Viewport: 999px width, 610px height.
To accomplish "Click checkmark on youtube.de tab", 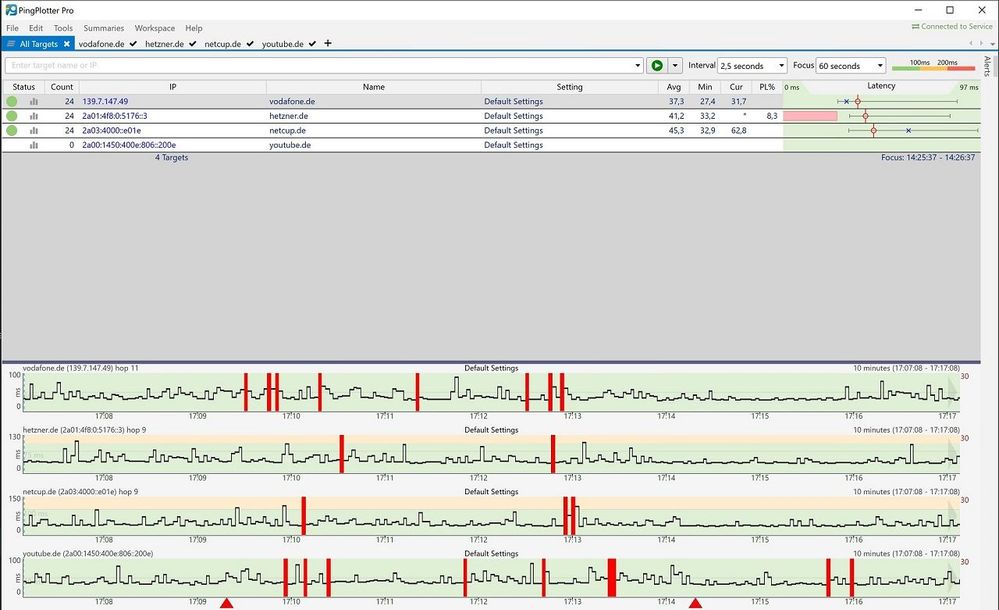I will [313, 44].
